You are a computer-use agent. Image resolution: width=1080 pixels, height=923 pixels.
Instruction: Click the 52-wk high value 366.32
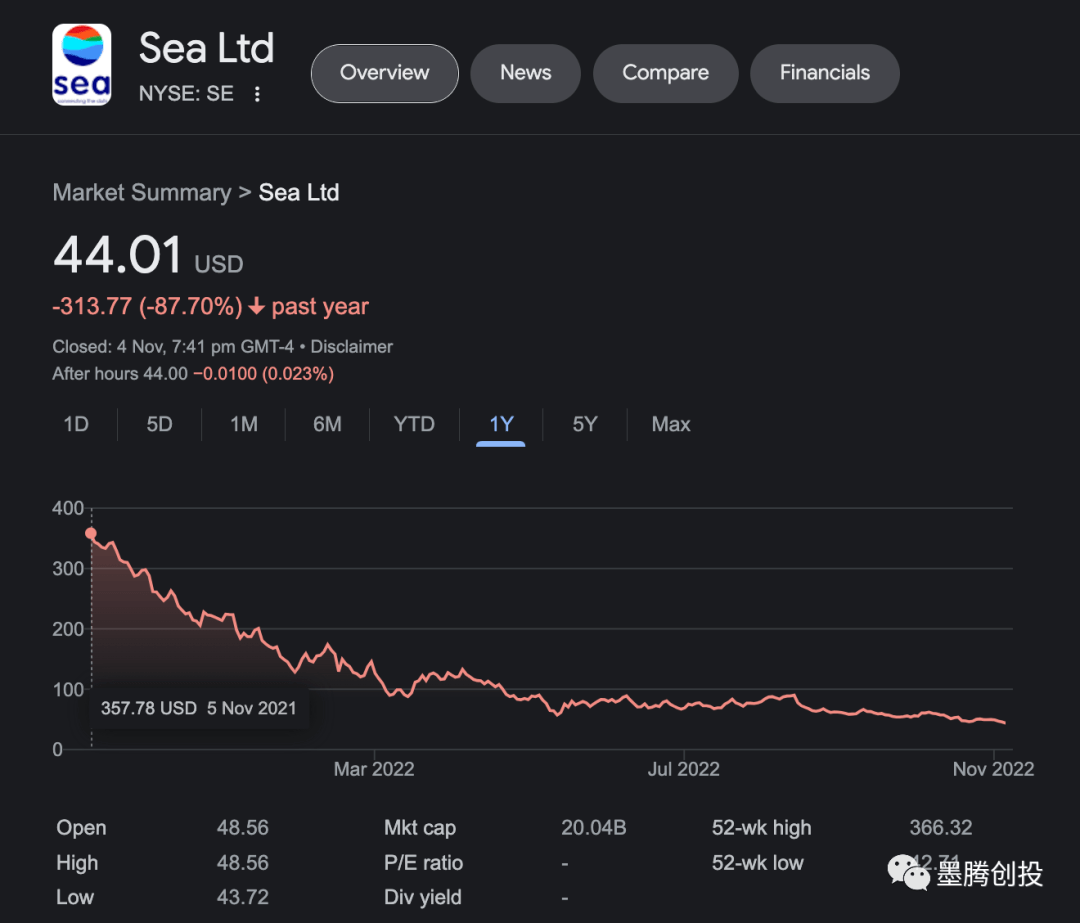pos(941,828)
